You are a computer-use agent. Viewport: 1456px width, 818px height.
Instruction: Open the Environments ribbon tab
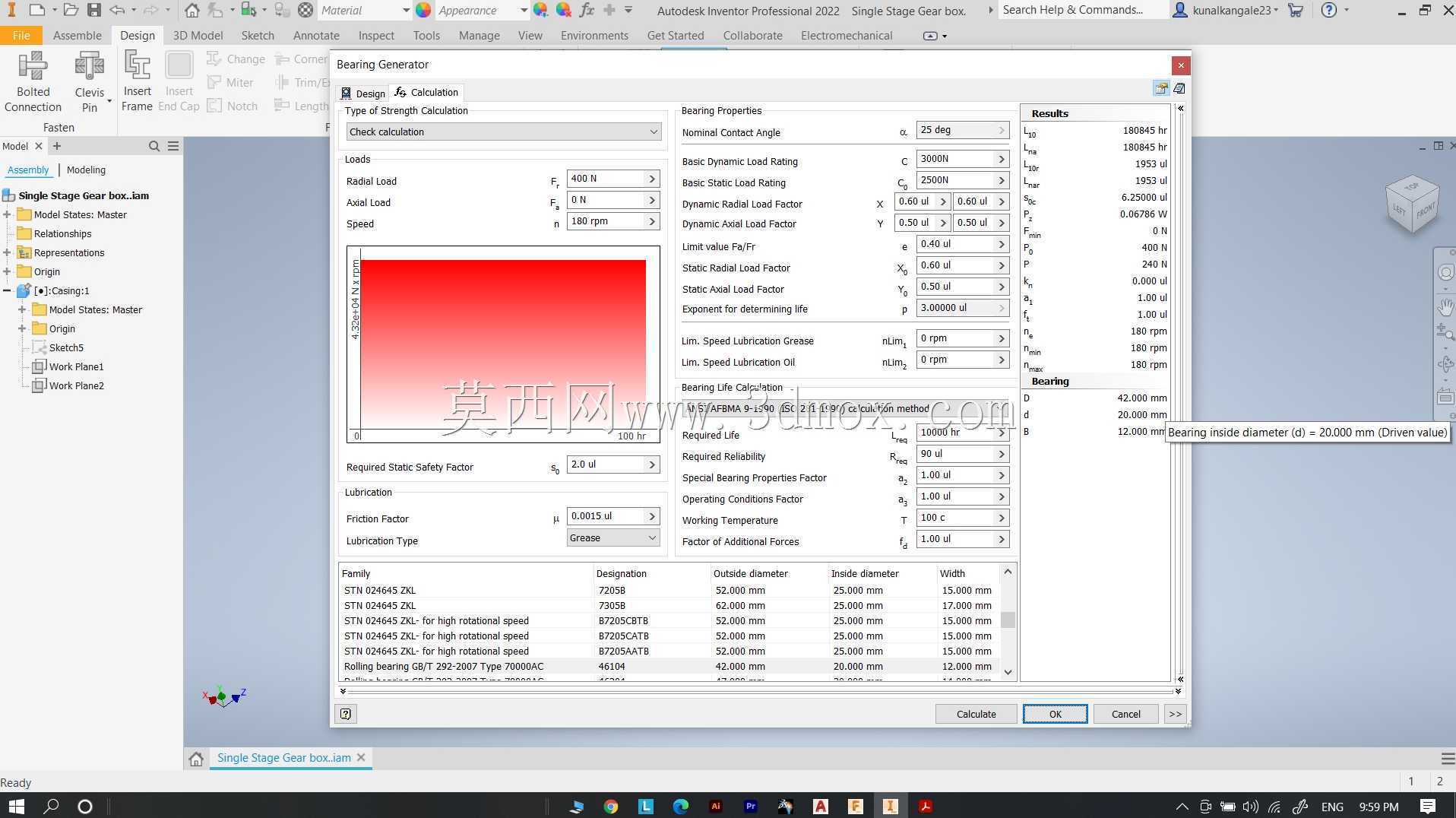[594, 36]
